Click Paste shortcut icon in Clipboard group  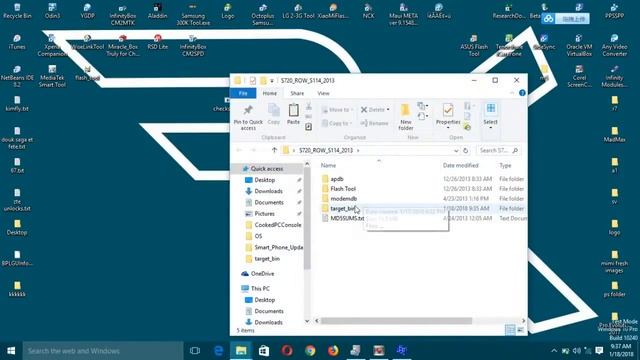tap(309, 127)
